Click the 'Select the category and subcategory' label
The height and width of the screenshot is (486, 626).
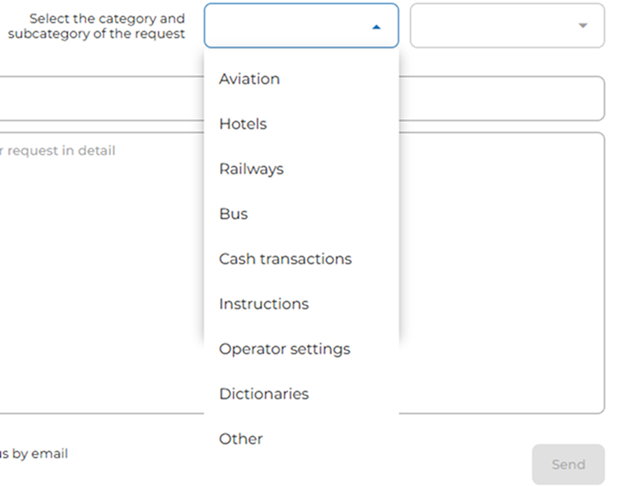click(98, 26)
